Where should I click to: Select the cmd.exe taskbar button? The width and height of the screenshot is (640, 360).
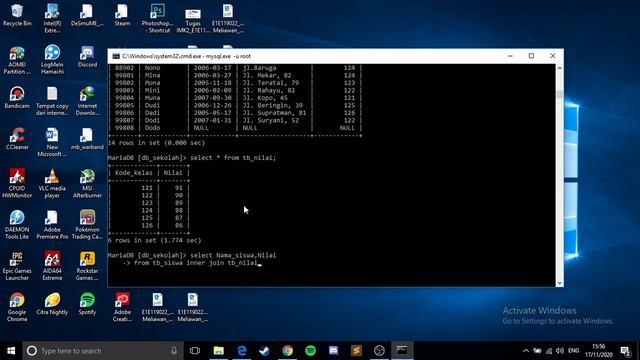click(x=402, y=351)
